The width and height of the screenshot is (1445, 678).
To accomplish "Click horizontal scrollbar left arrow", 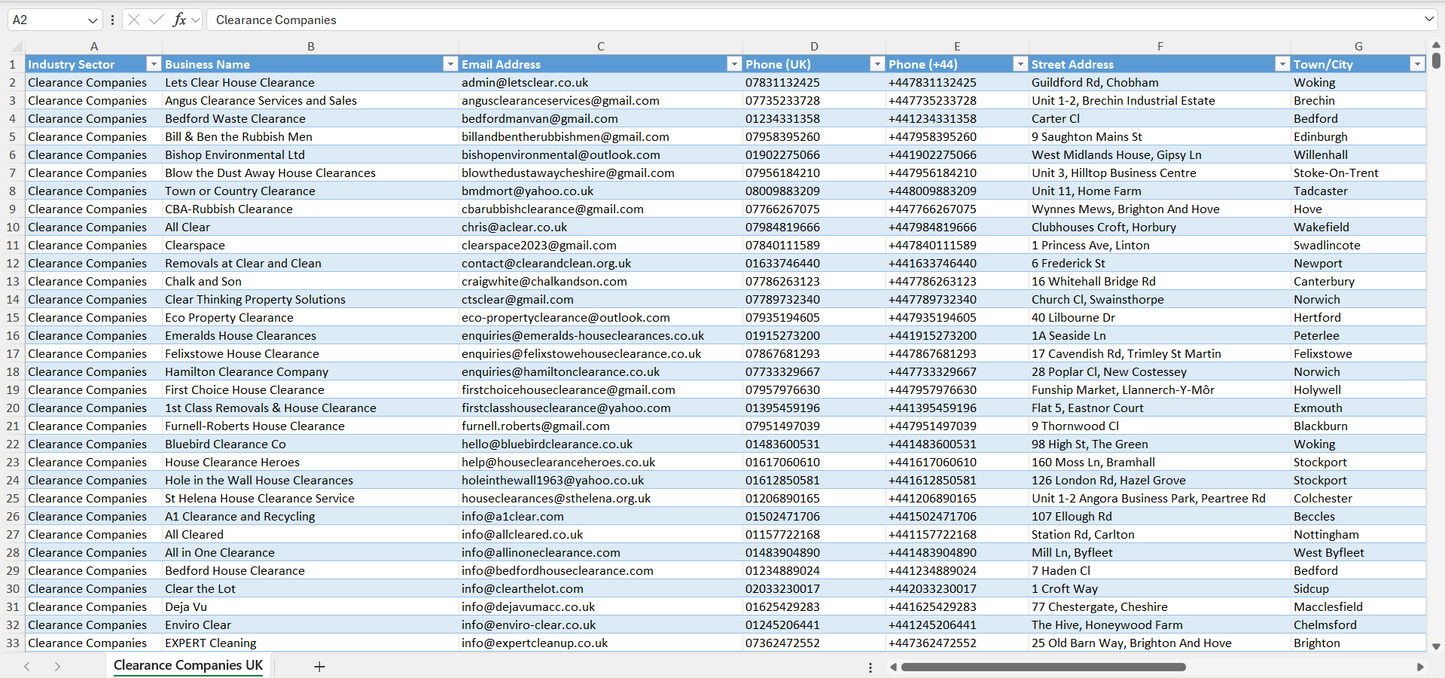I will pyautogui.click(x=891, y=667).
